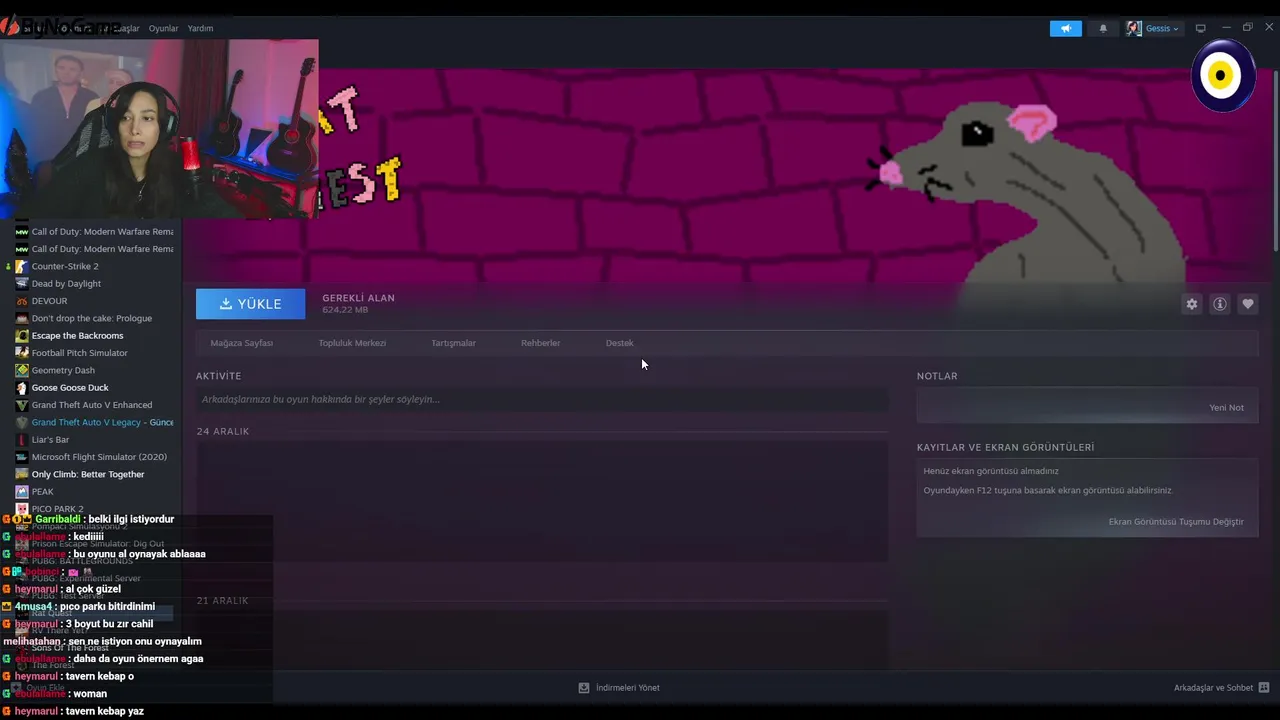Click the blue YÜKLE install button
The width and height of the screenshot is (1280, 720).
coord(250,304)
